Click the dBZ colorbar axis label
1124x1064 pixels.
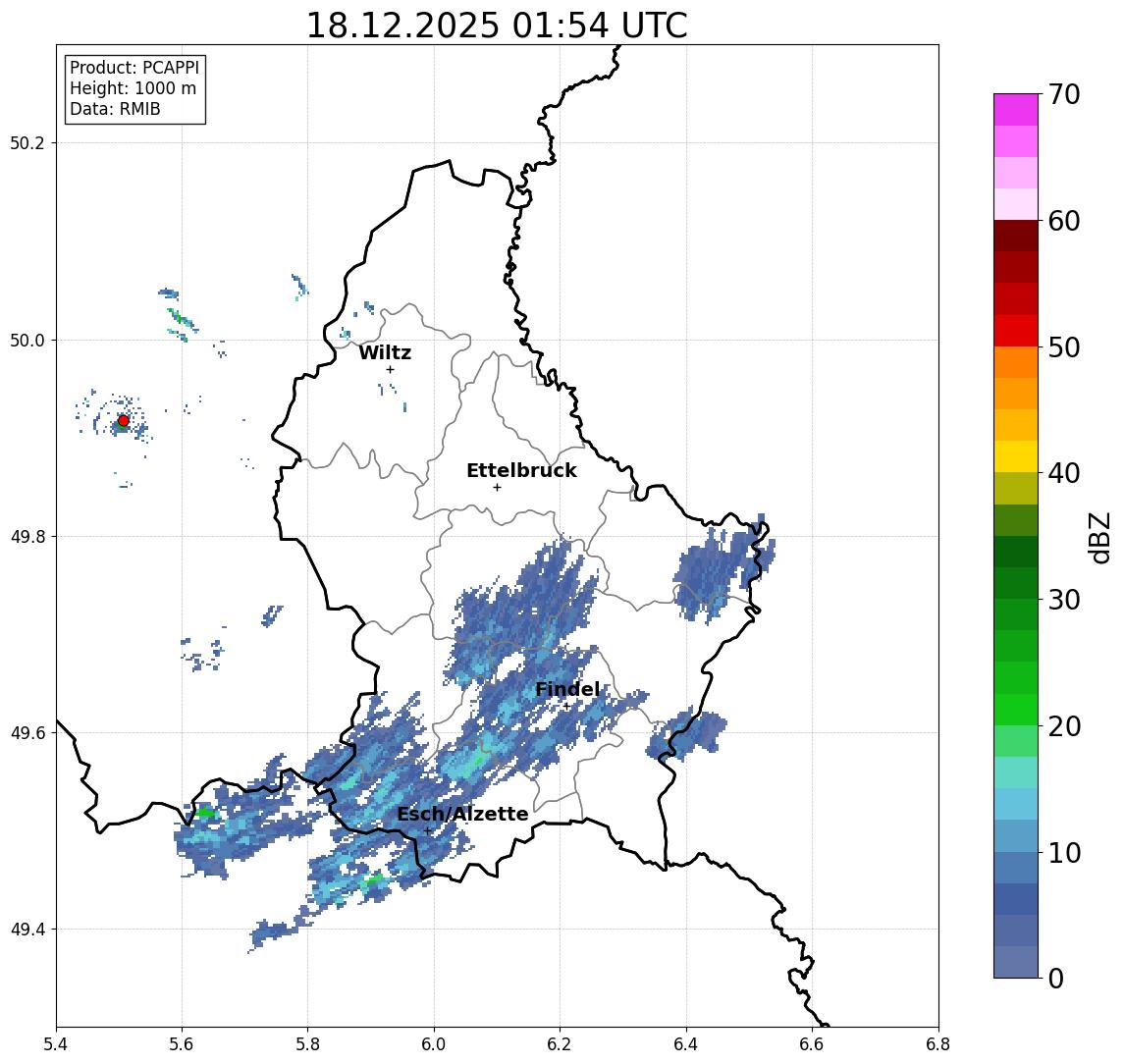(1098, 537)
